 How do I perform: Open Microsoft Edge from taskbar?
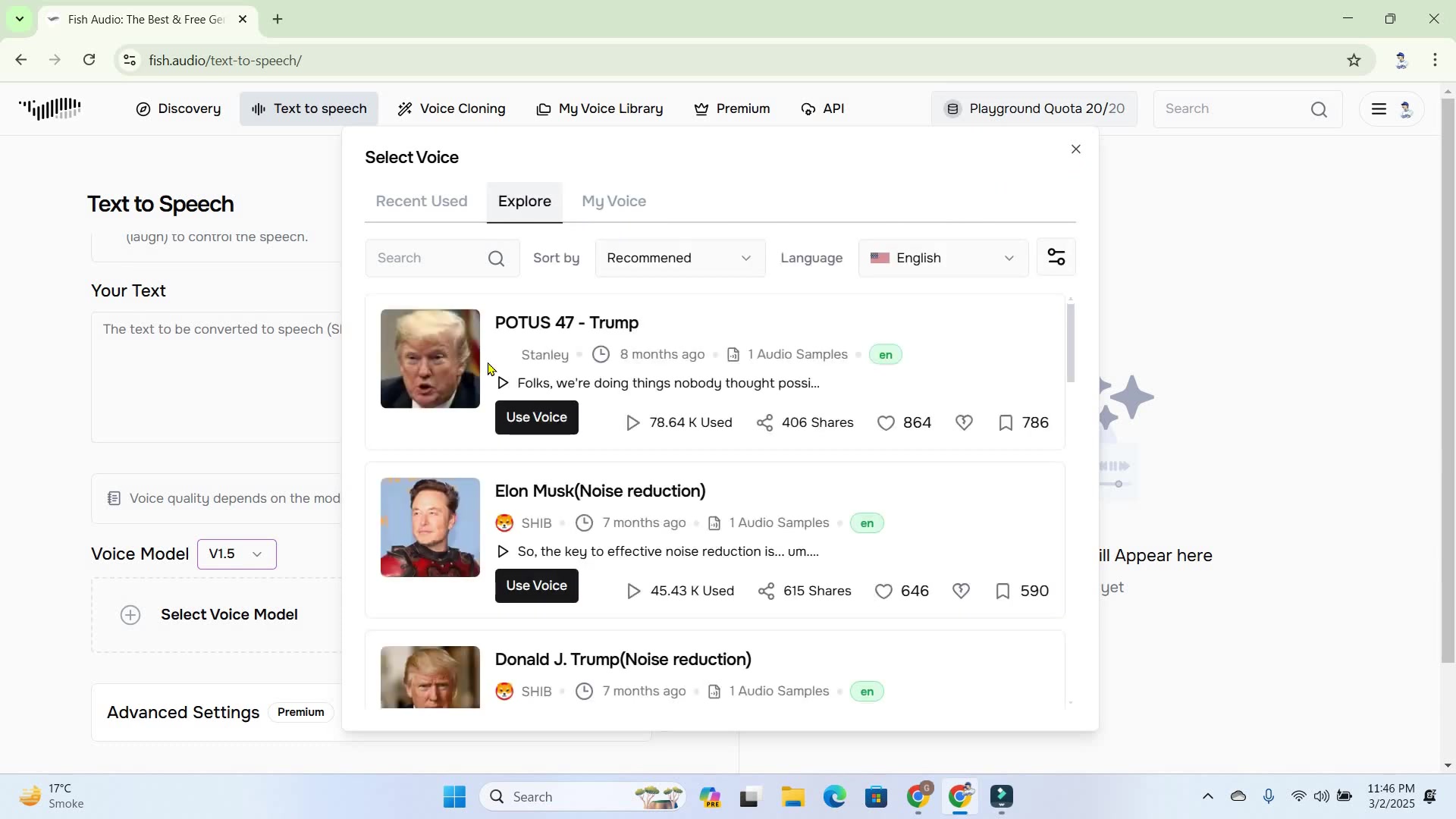pyautogui.click(x=835, y=797)
